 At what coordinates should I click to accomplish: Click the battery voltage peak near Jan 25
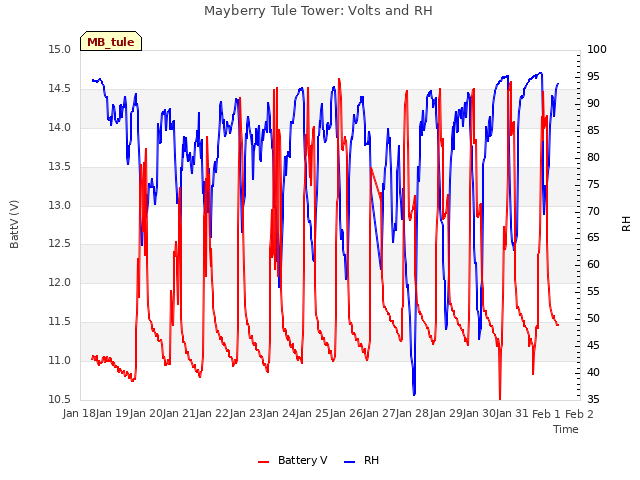339,79
